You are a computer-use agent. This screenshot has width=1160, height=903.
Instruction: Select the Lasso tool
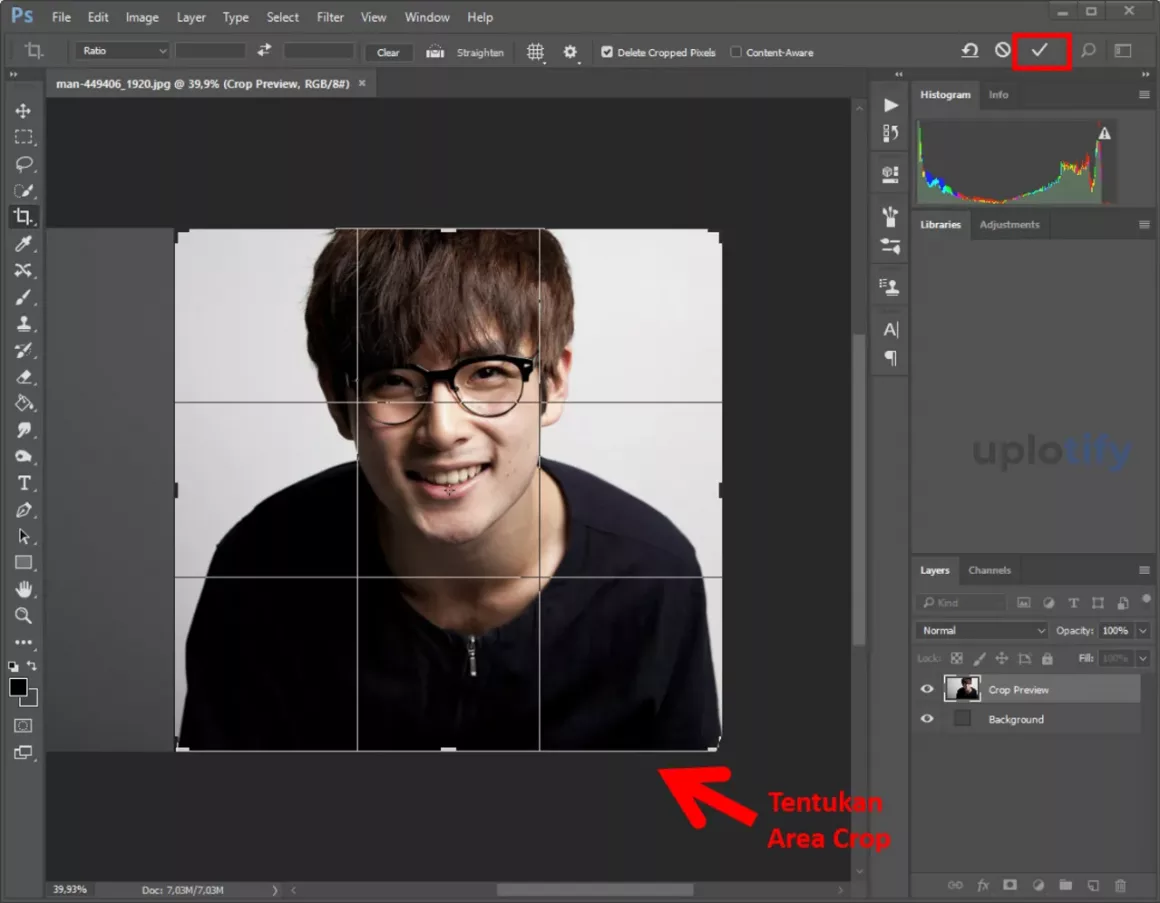(23, 164)
